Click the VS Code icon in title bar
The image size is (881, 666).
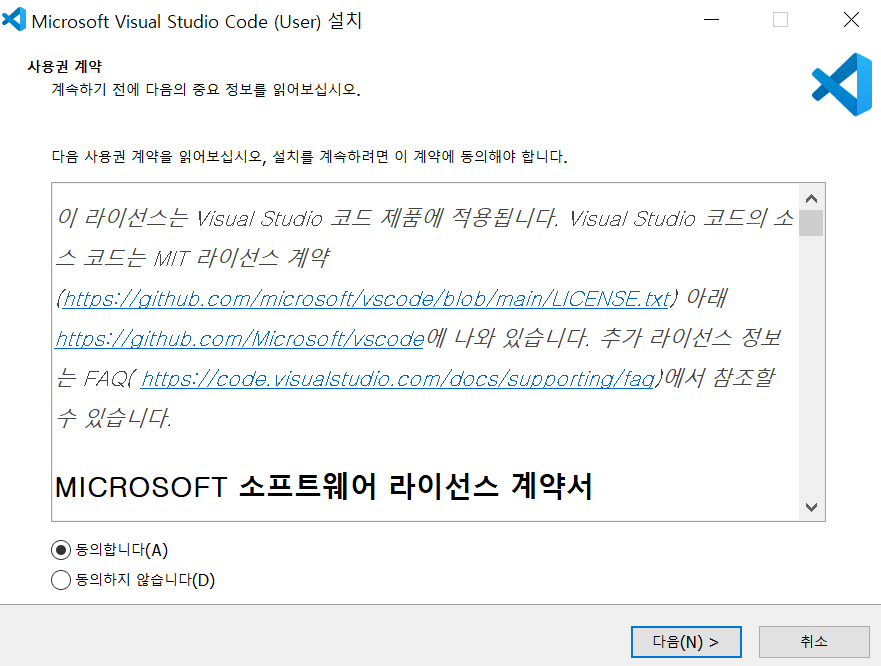(14, 20)
